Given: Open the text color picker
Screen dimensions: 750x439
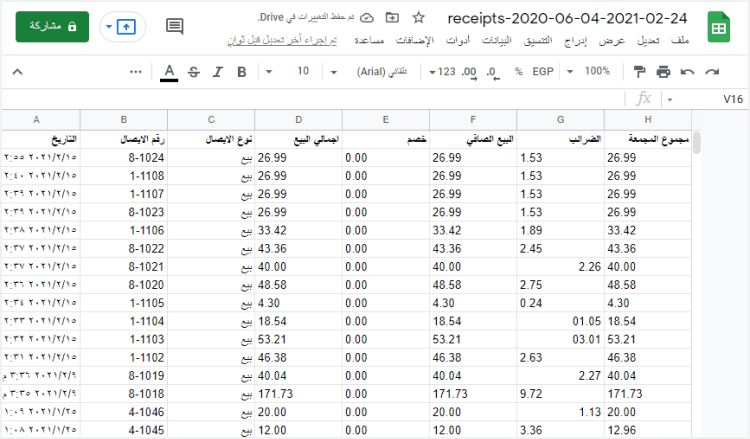Looking at the screenshot, I should click(x=169, y=73).
